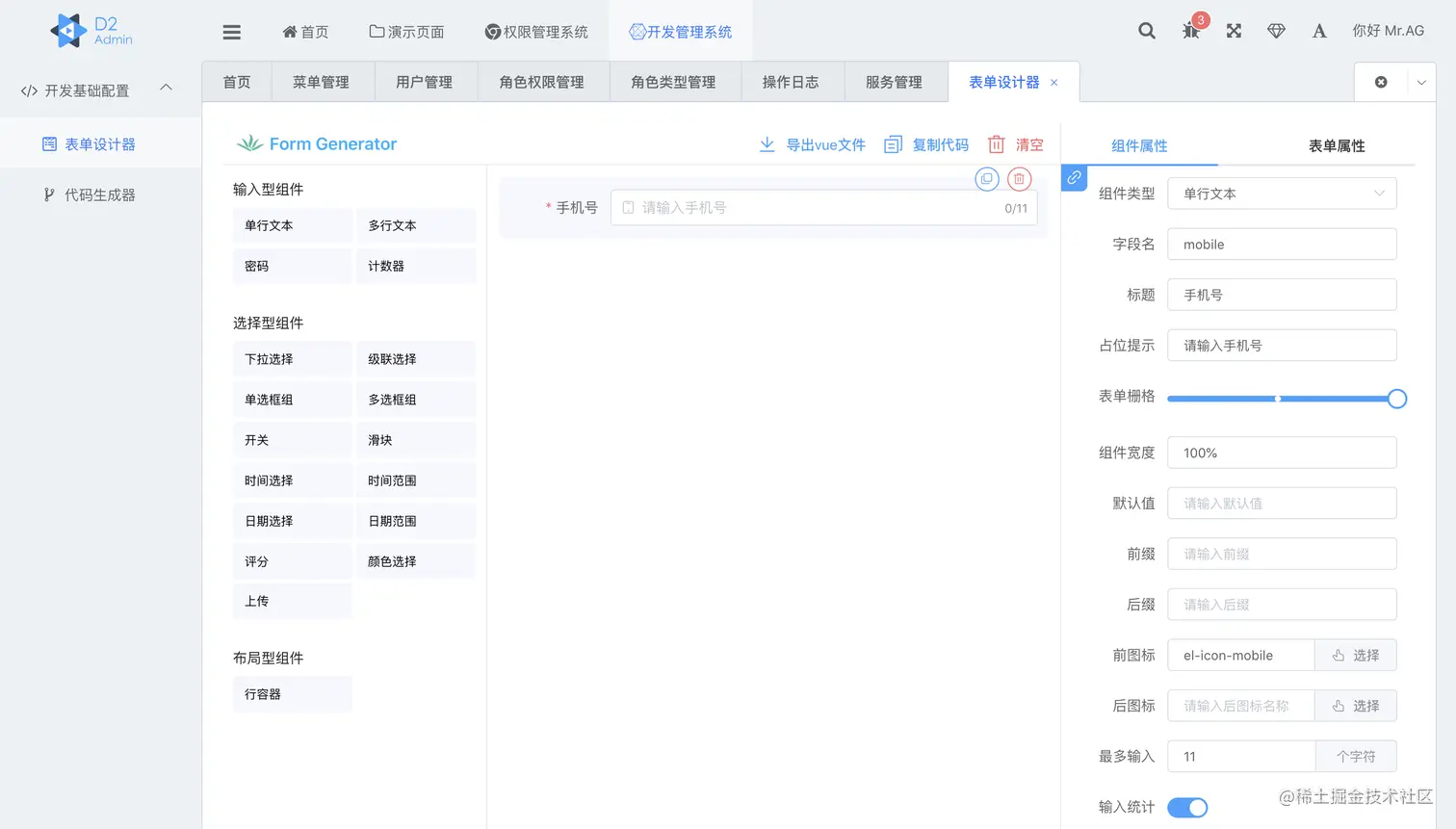Add a 行容器 layout component
1456x829 pixels.
pyautogui.click(x=293, y=694)
